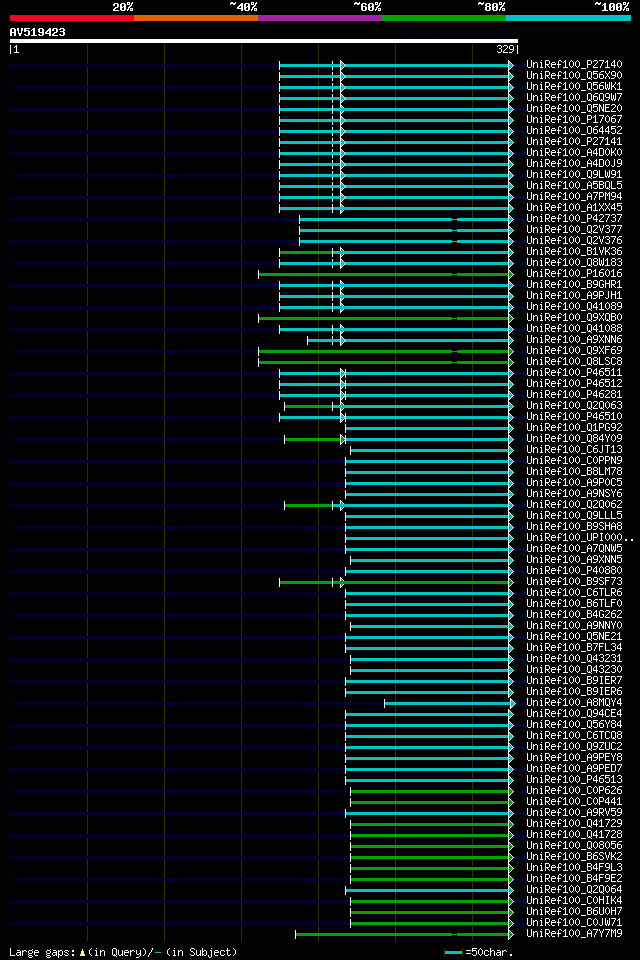Viewport: 640px width, 960px height.
Task: Pick the UniRef100_Q2Q063 row label
Action: click(574, 406)
